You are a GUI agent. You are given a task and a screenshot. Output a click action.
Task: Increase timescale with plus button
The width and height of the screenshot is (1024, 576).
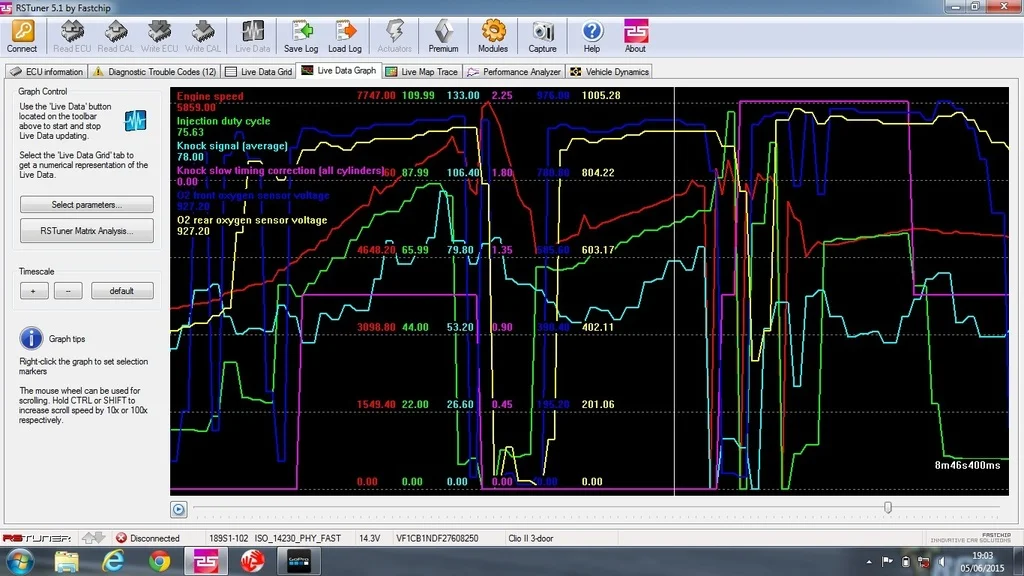click(34, 291)
